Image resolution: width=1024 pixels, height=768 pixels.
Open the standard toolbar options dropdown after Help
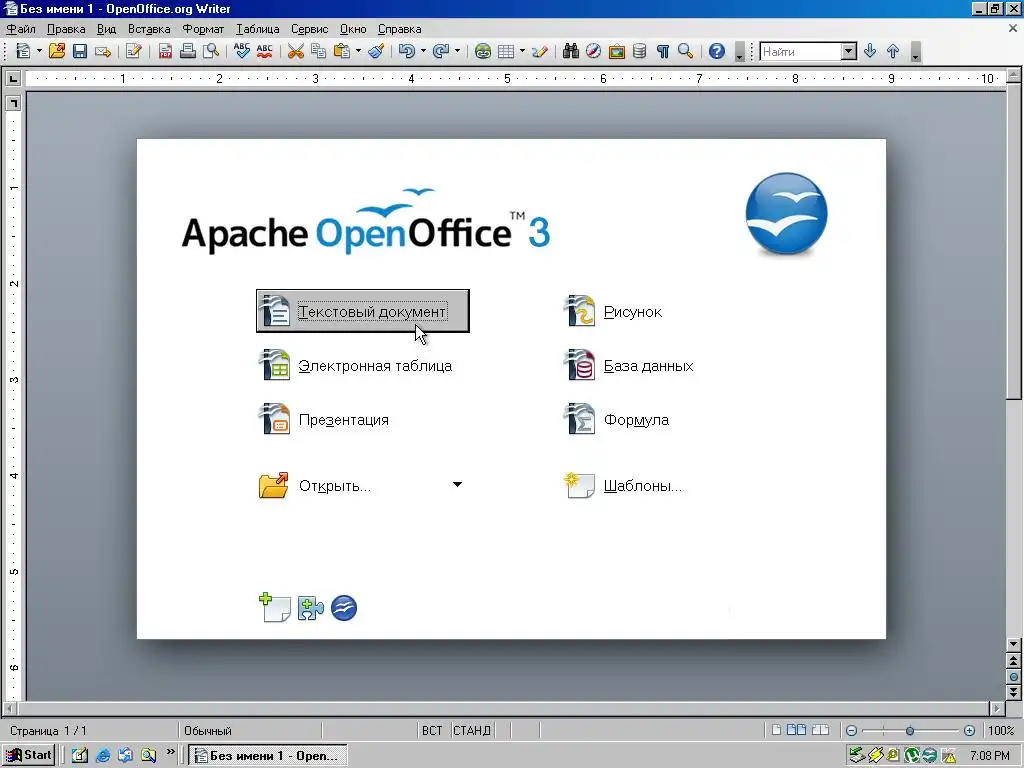(x=739, y=52)
